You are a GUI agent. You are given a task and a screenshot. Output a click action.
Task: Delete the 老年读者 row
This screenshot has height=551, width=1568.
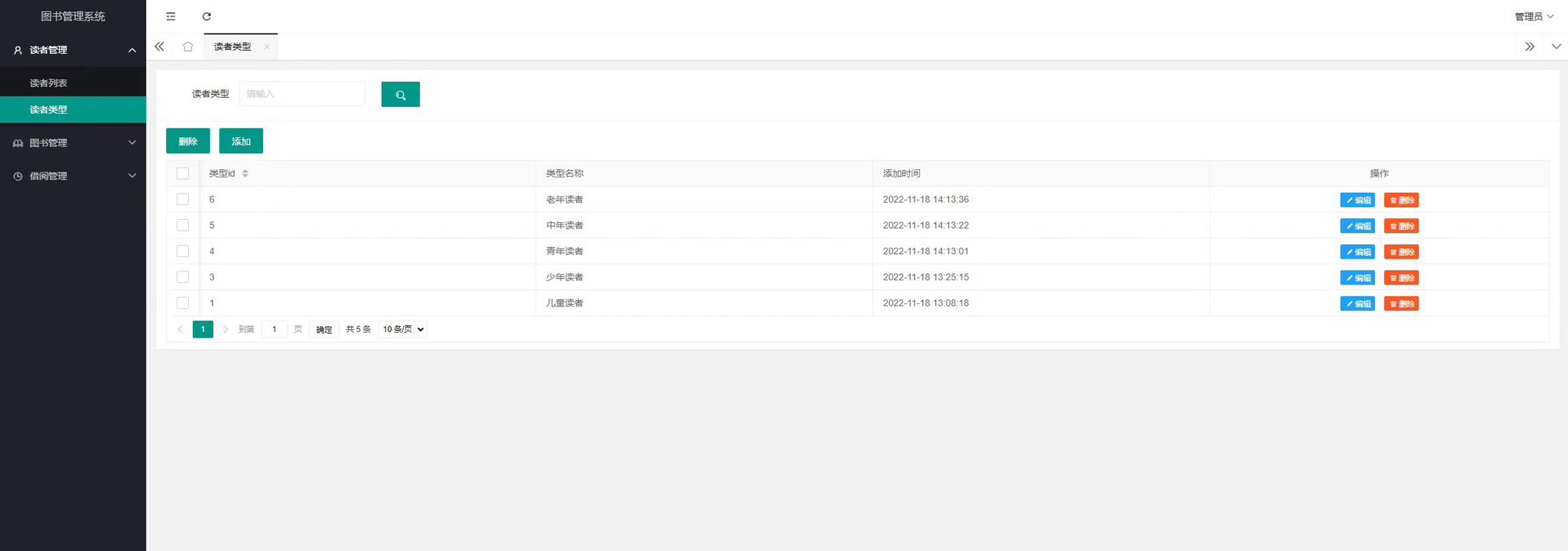click(x=1401, y=200)
